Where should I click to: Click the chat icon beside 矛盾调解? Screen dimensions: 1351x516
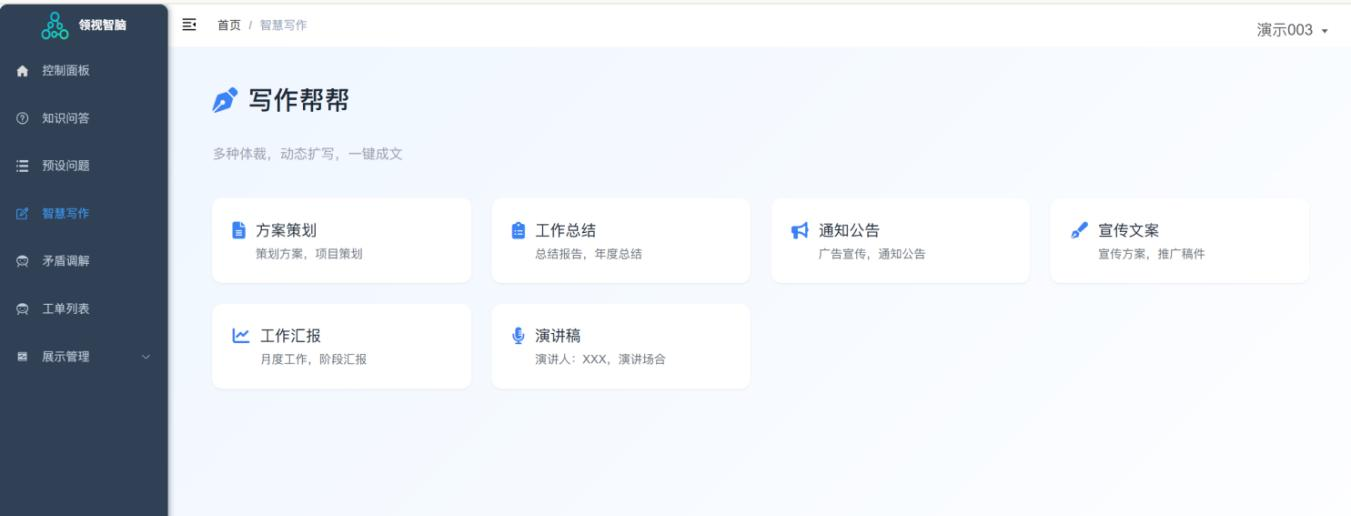24,261
